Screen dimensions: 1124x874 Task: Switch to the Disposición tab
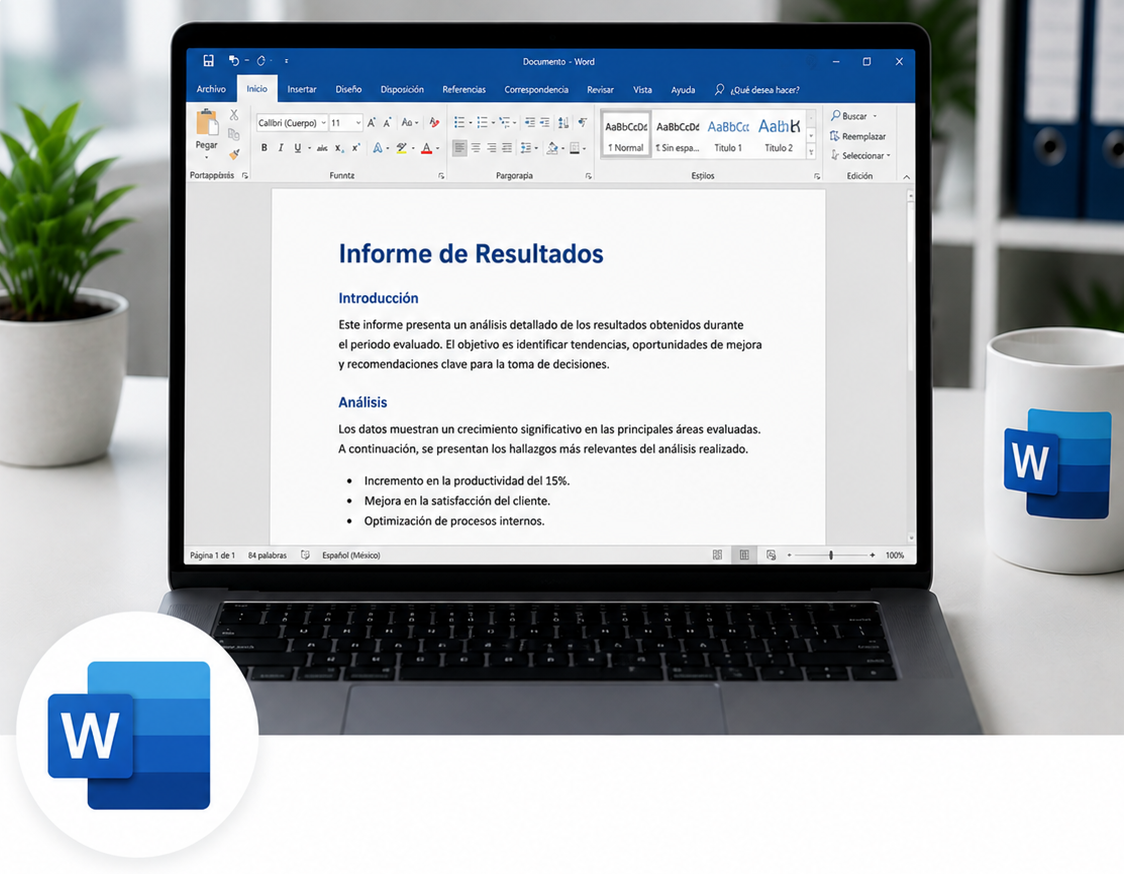pyautogui.click(x=402, y=90)
